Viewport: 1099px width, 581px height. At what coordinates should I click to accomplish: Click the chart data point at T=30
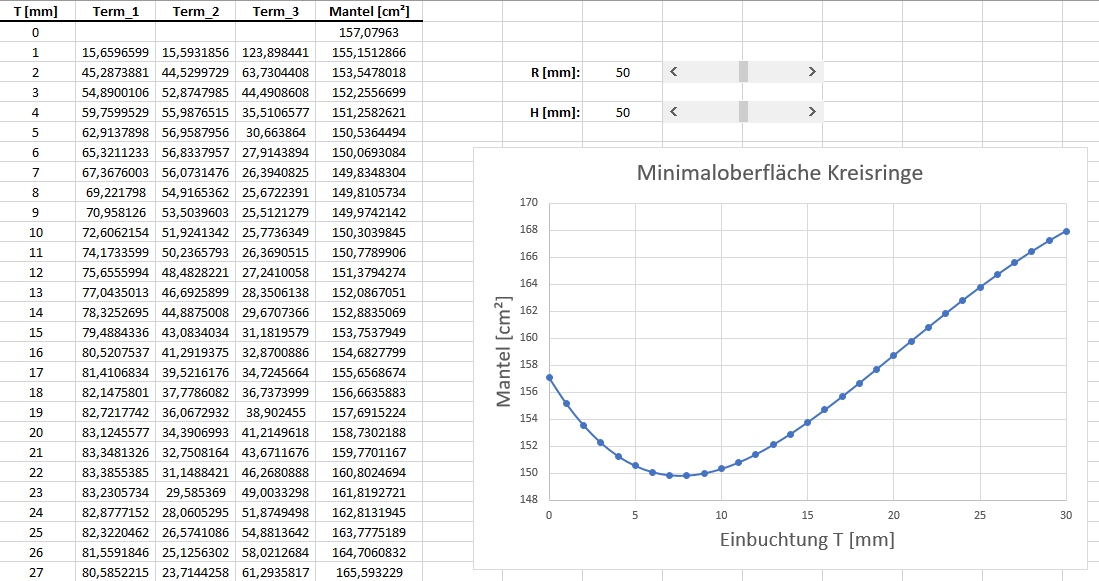click(1066, 231)
